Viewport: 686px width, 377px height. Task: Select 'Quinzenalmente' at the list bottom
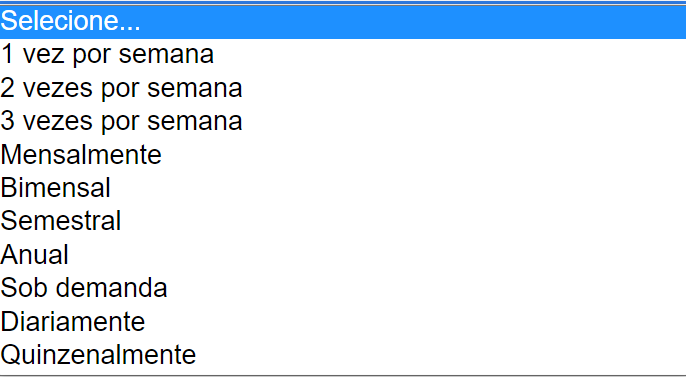pyautogui.click(x=343, y=354)
